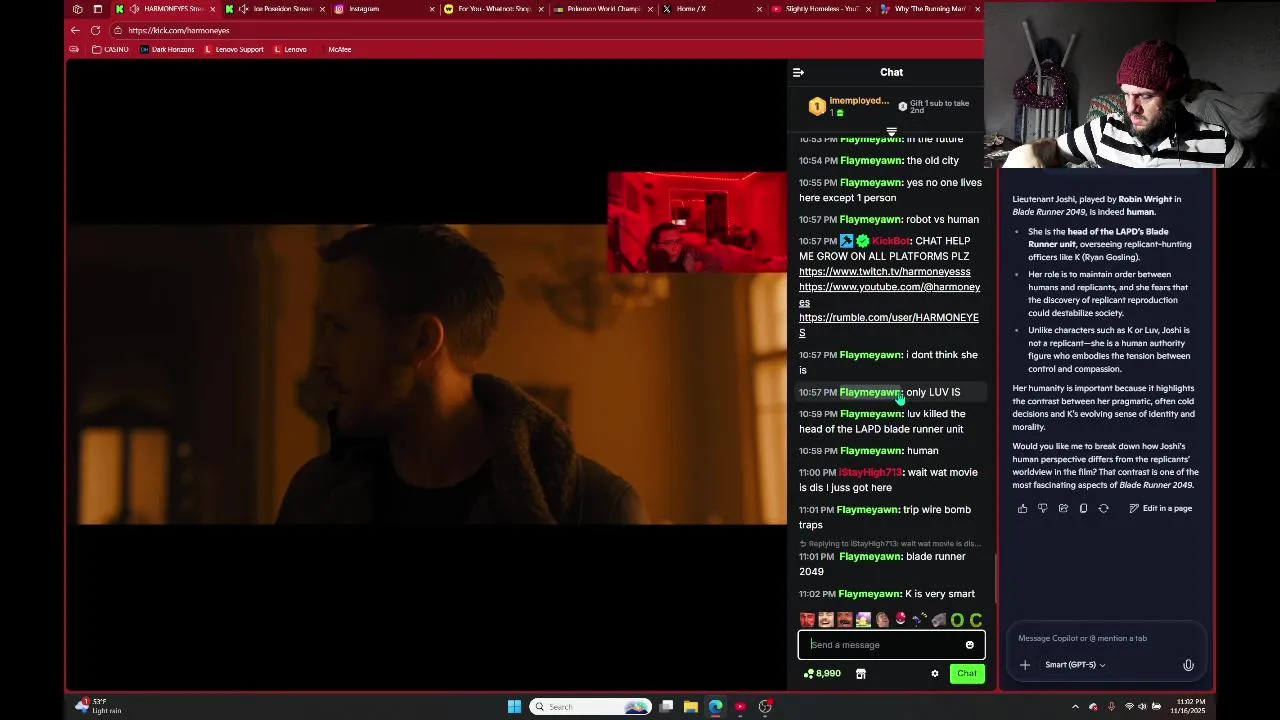Reload the page with the refresh icon
The width and height of the screenshot is (1280, 720).
95,30
